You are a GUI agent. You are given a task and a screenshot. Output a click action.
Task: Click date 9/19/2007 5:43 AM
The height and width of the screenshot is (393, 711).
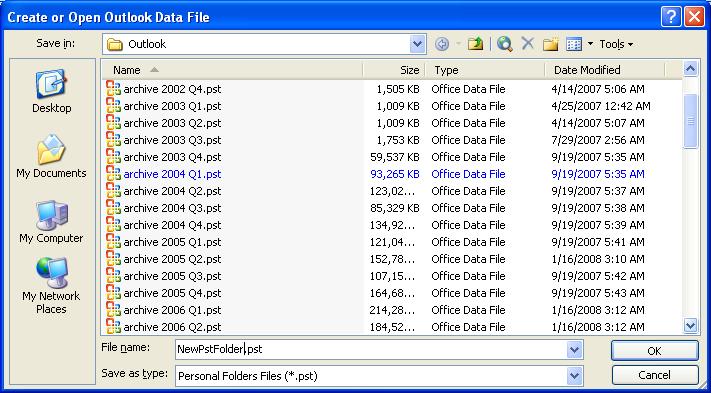[x=598, y=293]
